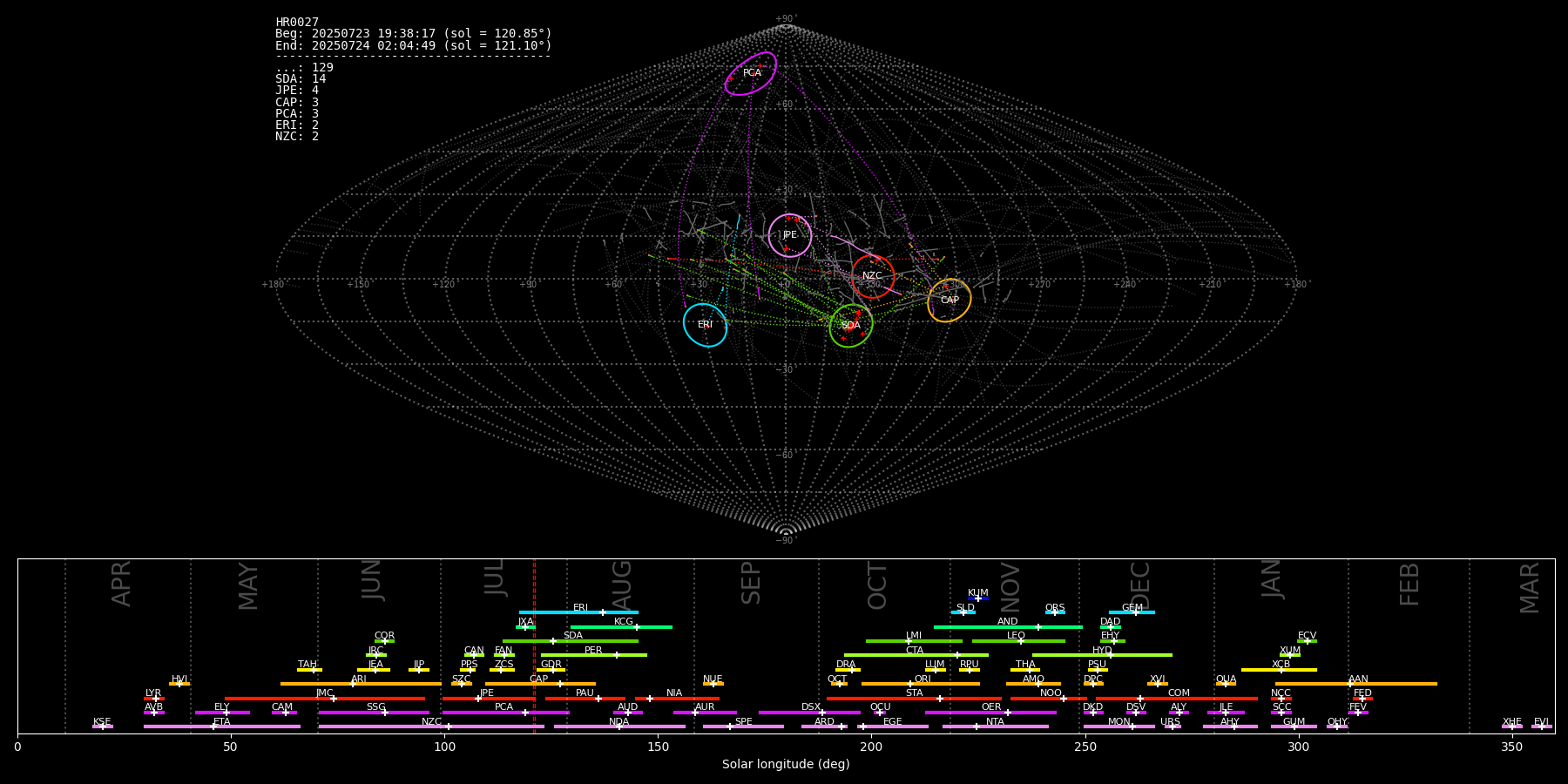Click the 'PCA: 3' count in legend
The width and height of the screenshot is (1568, 784).
click(297, 113)
